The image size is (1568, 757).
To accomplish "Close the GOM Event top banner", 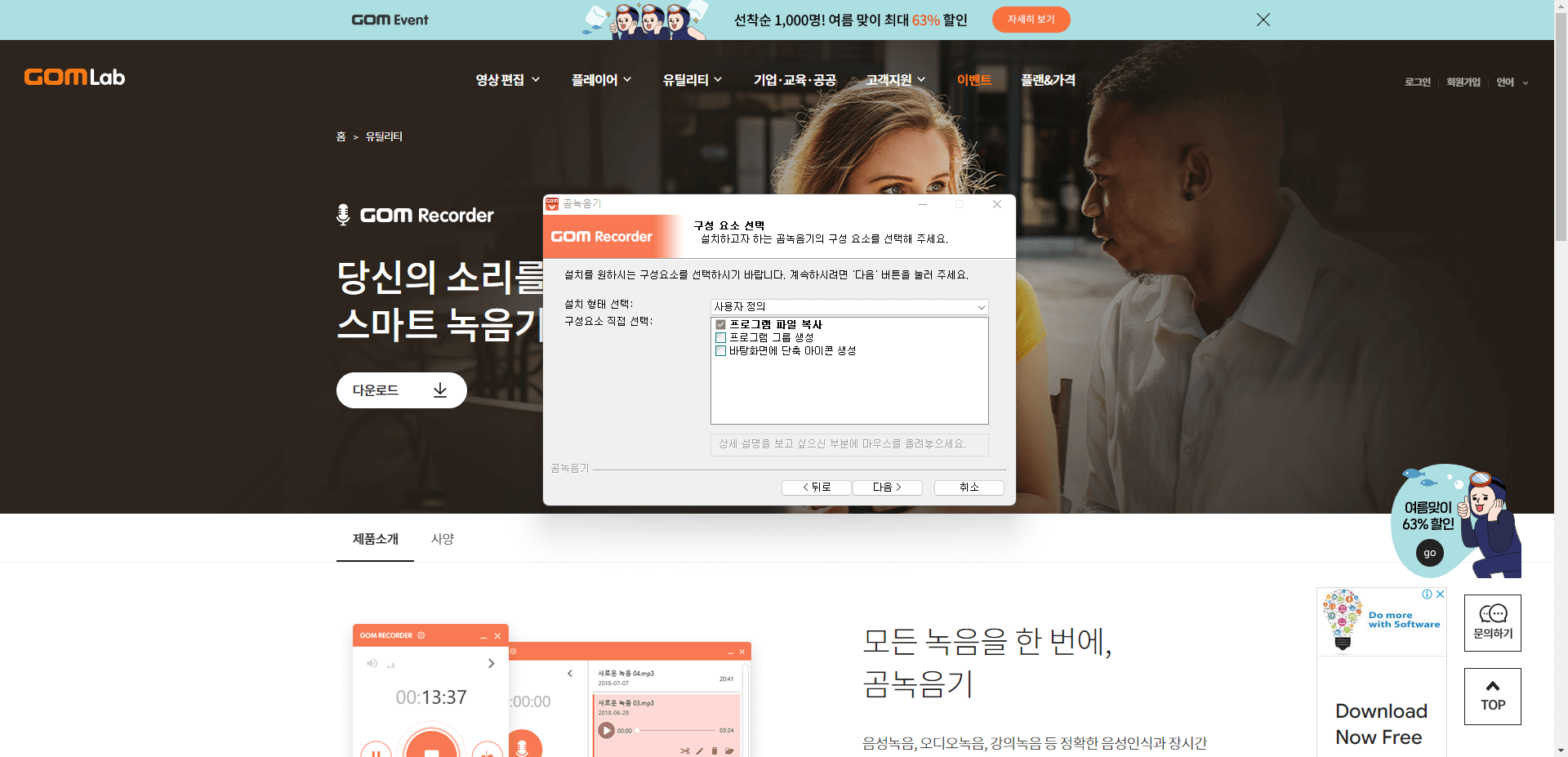I will [1263, 20].
